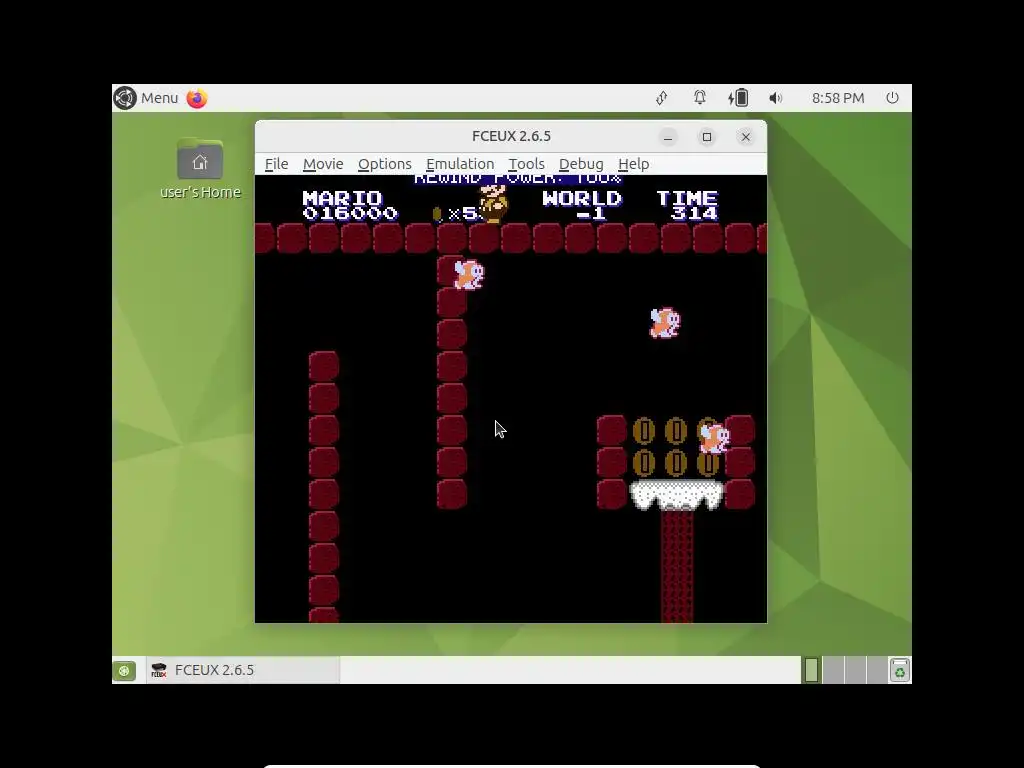Open the File menu in FCEUX

[x=276, y=164]
